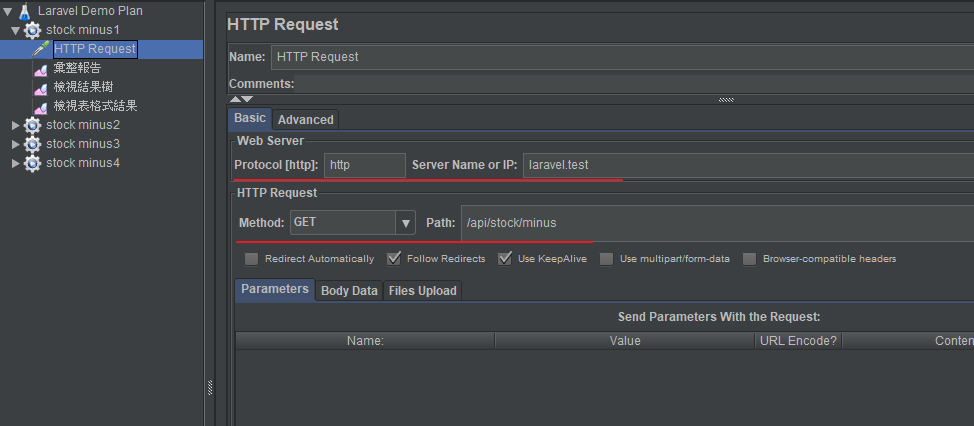Screen dimensions: 974x426
Task: Switch to the Advanced tab
Action: point(305,119)
